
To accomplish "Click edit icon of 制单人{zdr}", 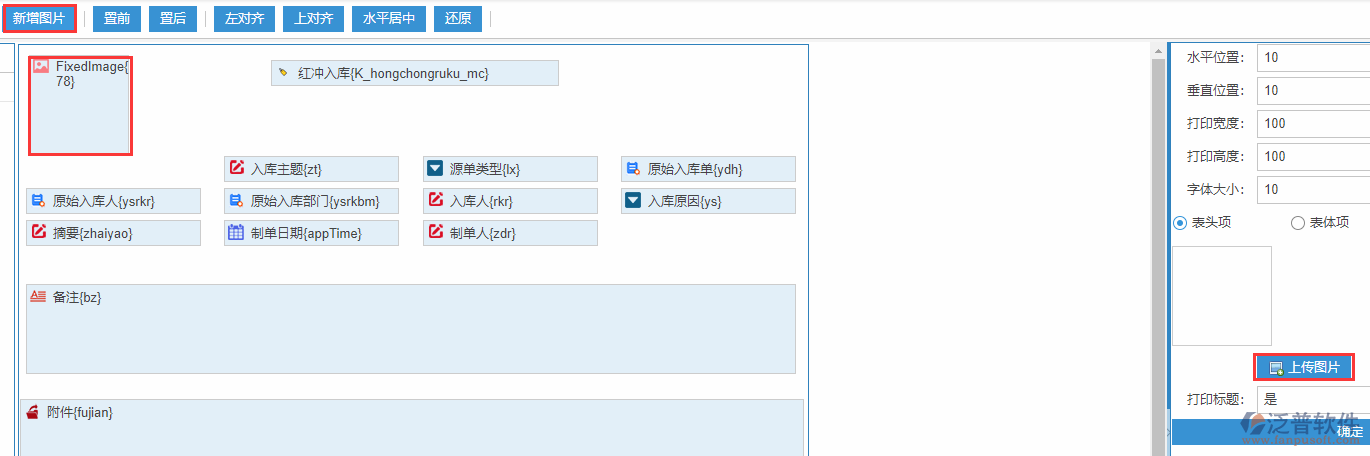I will coord(436,232).
